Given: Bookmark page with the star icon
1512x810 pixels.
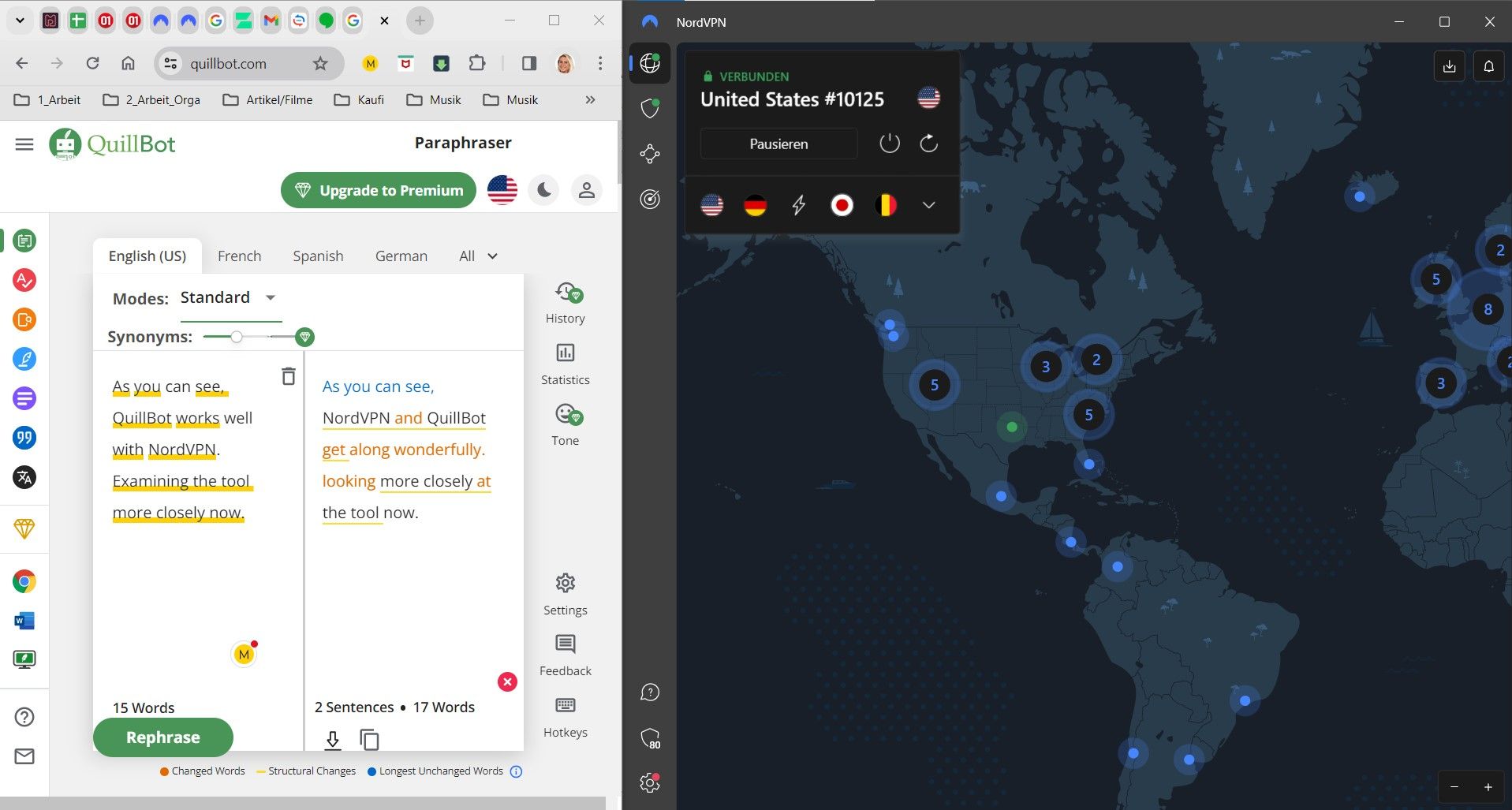Looking at the screenshot, I should tap(320, 64).
